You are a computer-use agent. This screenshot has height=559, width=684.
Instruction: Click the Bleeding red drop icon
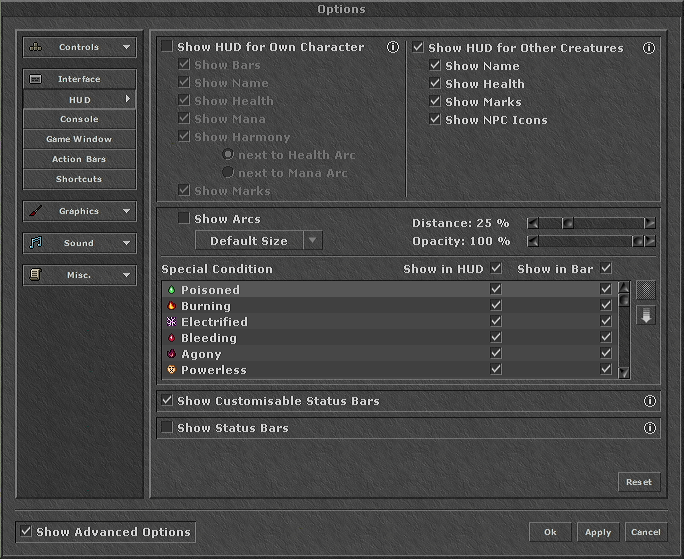pyautogui.click(x=171, y=338)
